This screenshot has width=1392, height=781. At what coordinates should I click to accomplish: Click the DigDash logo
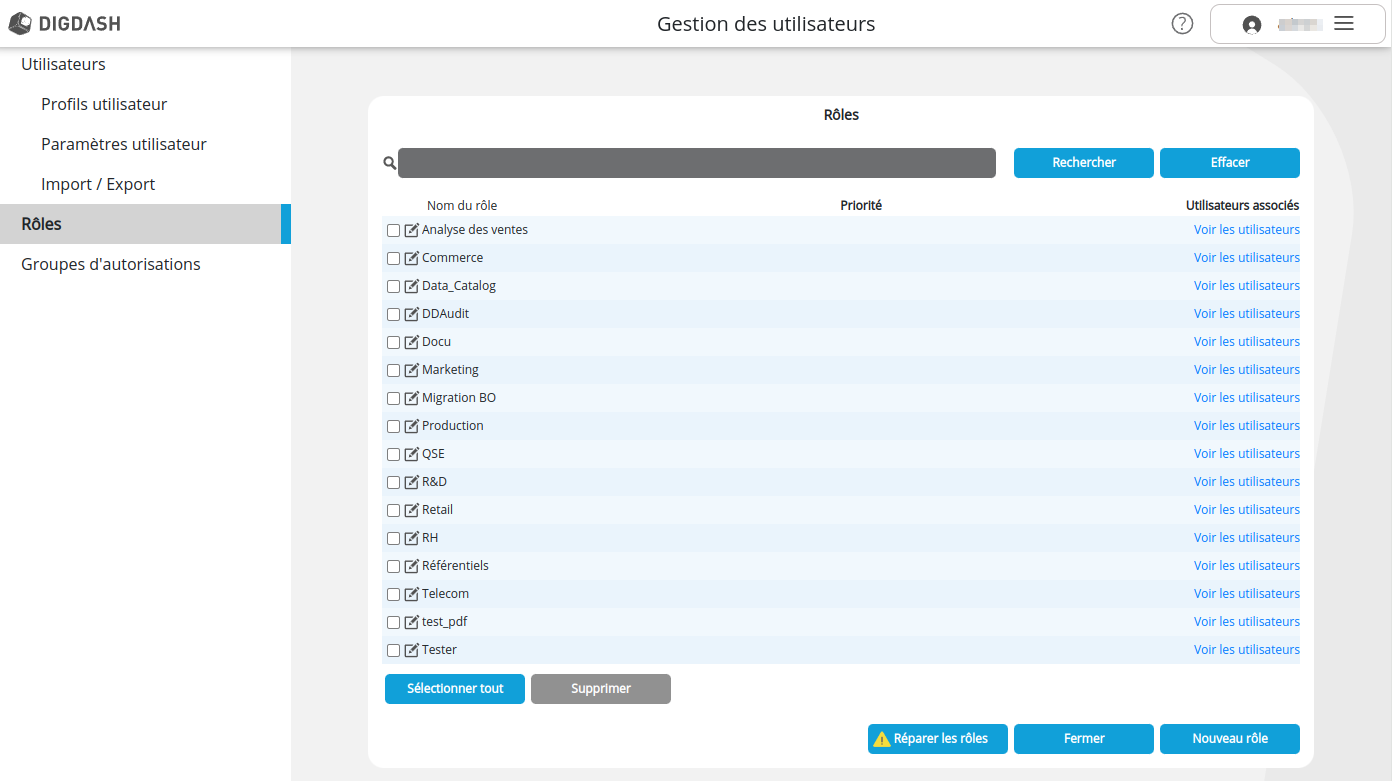click(x=65, y=24)
